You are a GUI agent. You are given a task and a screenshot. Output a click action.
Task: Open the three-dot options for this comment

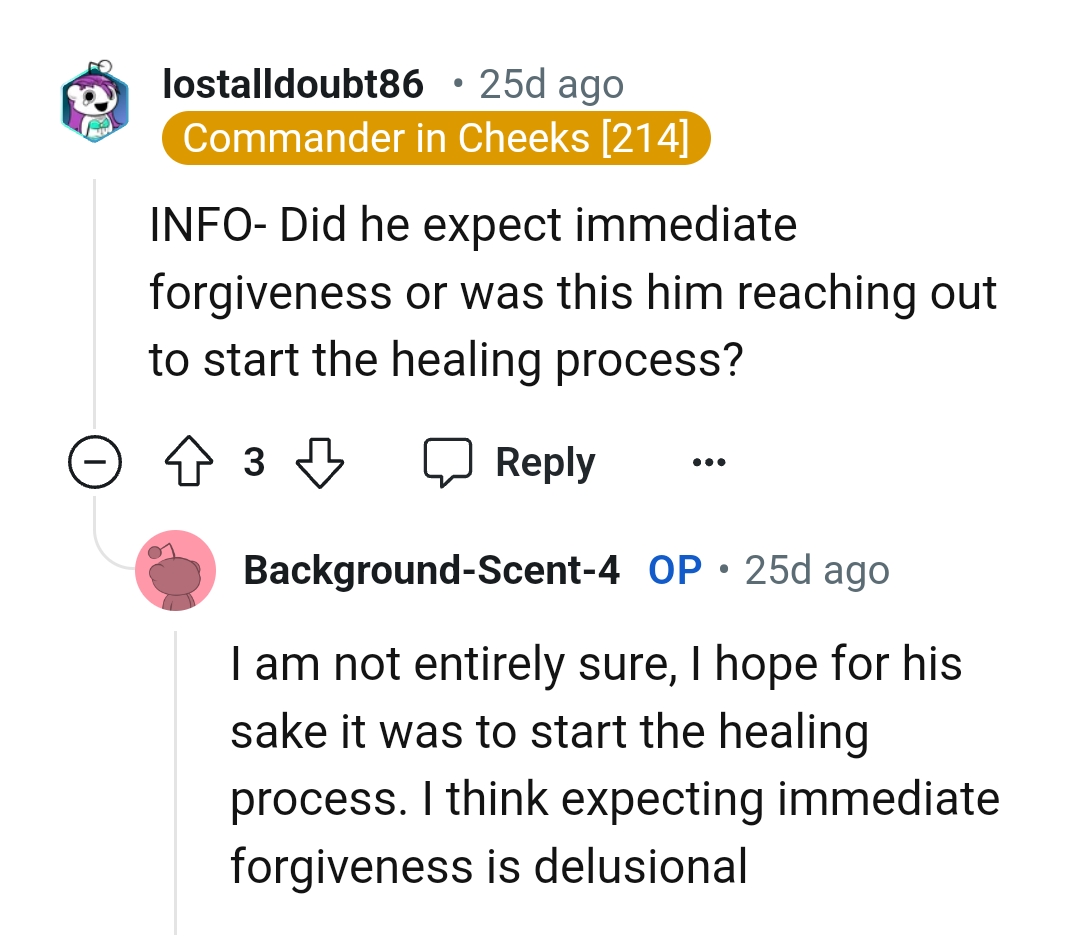709,461
